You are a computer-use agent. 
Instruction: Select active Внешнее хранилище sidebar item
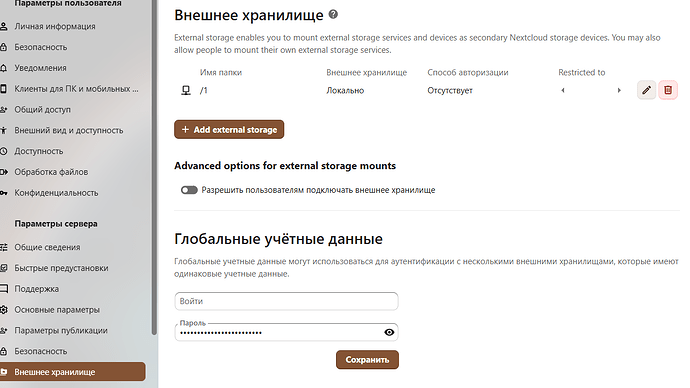tap(73, 372)
